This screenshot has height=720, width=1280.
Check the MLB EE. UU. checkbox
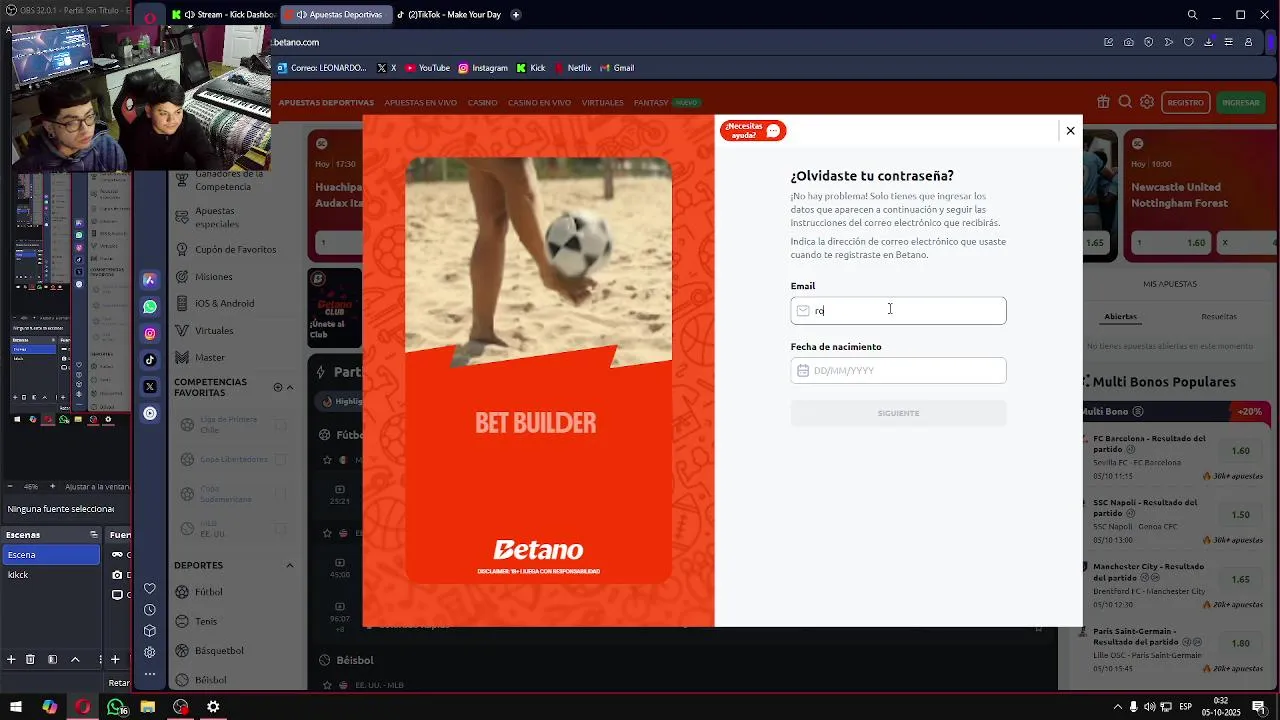click(281, 529)
